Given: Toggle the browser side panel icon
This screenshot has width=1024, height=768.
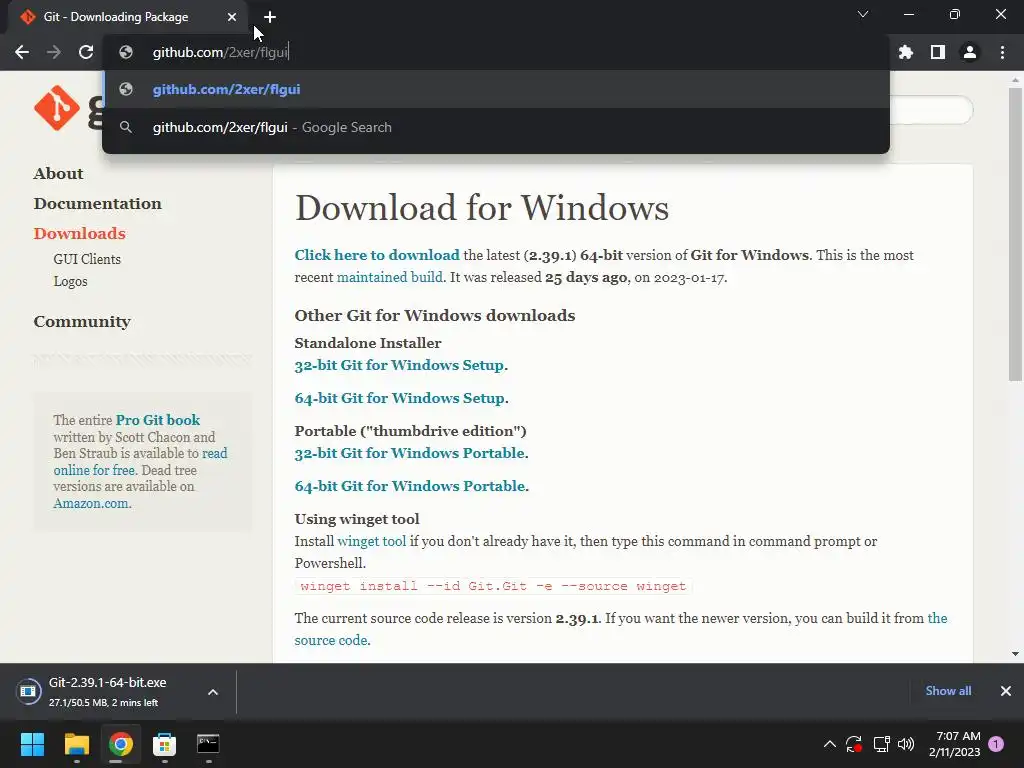Looking at the screenshot, I should (x=938, y=52).
